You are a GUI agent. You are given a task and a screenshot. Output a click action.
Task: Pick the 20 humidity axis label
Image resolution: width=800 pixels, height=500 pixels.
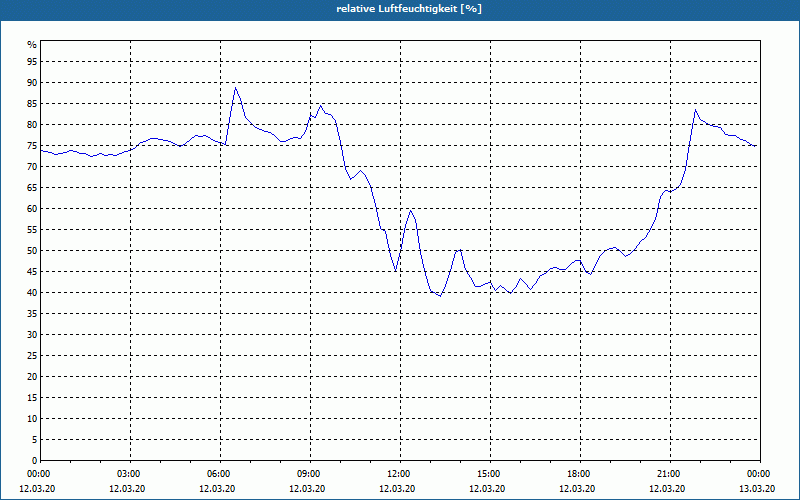(32, 377)
